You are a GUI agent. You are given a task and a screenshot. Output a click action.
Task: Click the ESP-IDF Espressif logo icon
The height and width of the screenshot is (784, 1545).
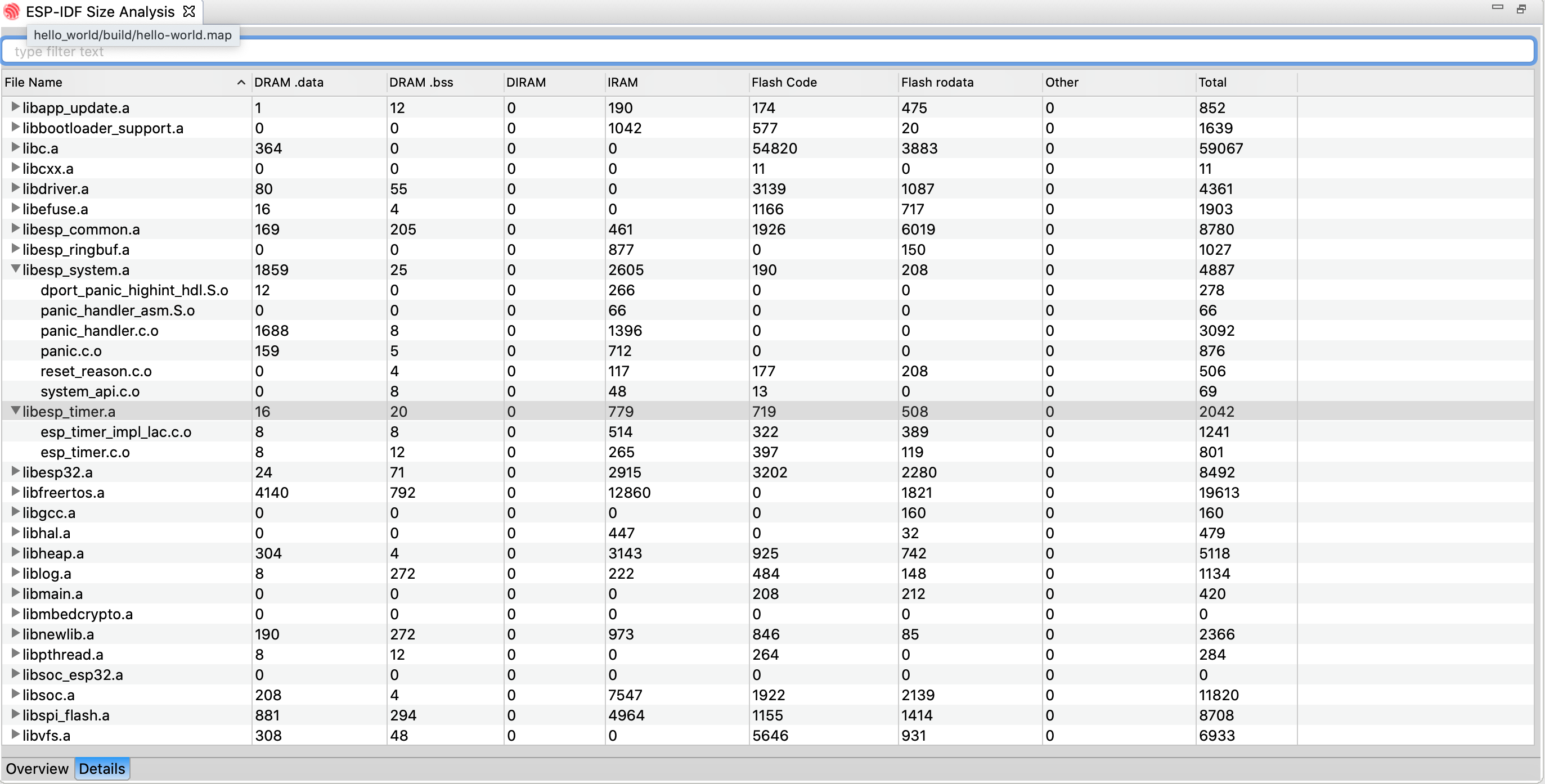click(11, 11)
